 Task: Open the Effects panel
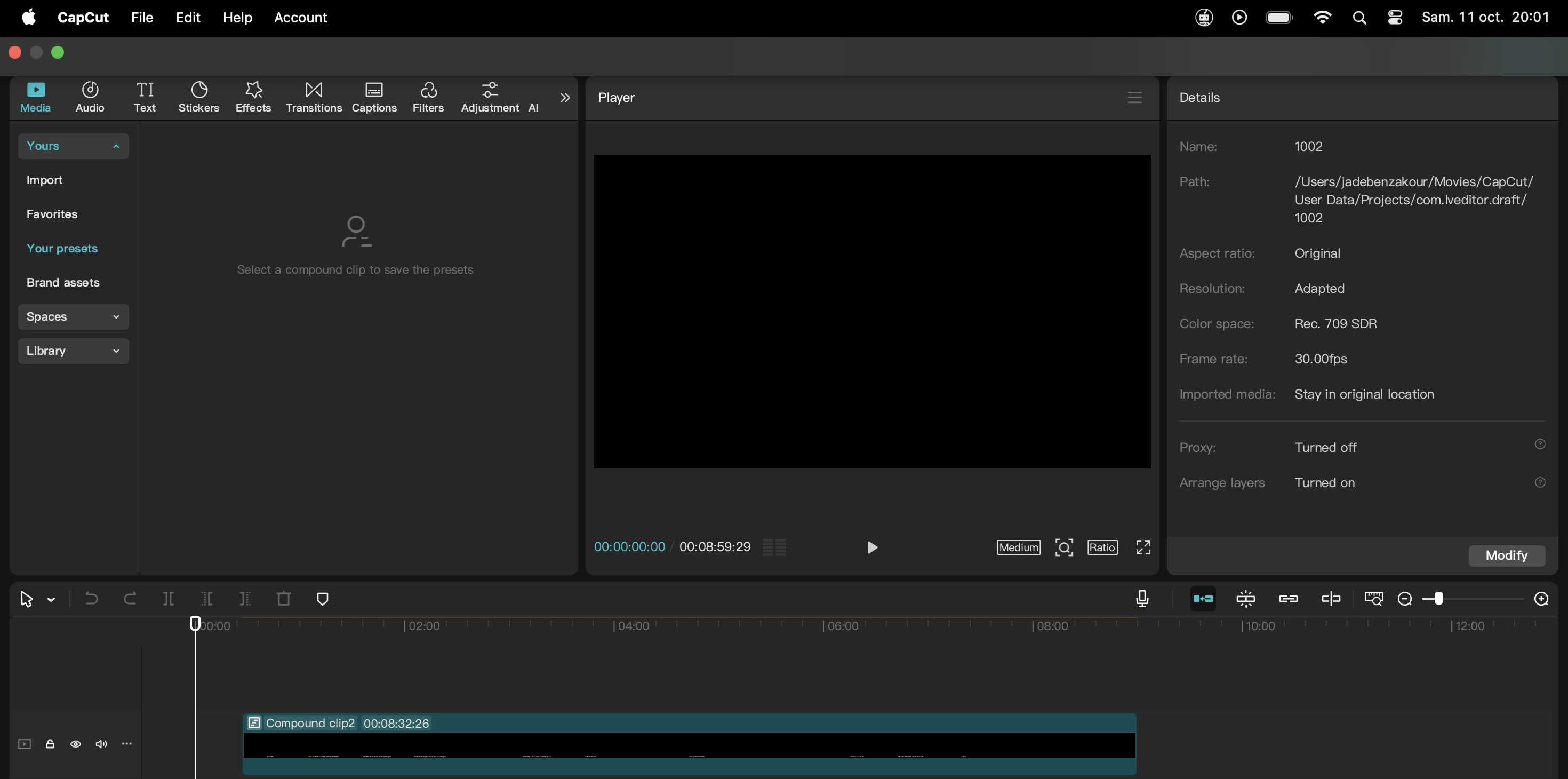(253, 97)
